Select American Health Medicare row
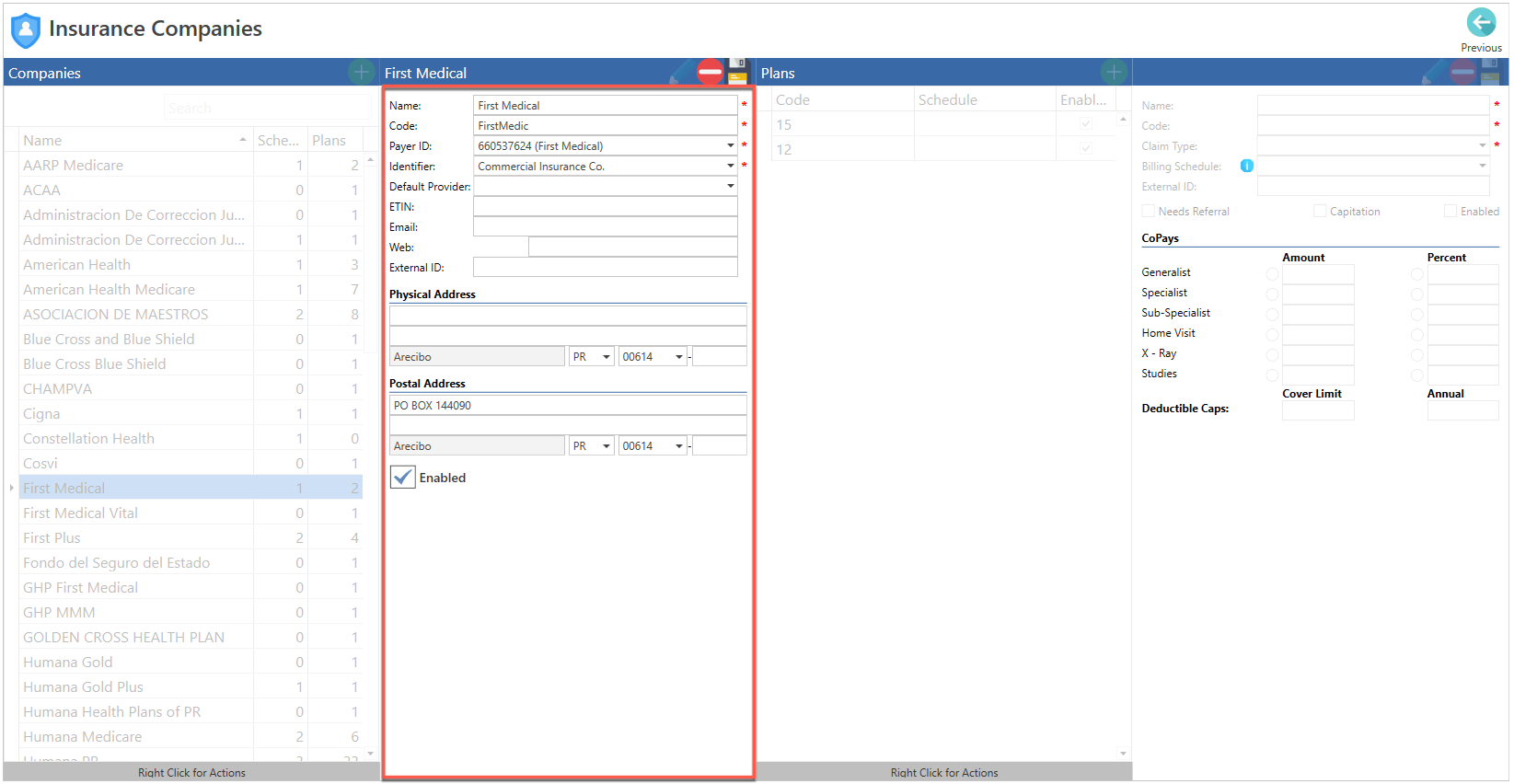The image size is (1514, 784). 191,289
